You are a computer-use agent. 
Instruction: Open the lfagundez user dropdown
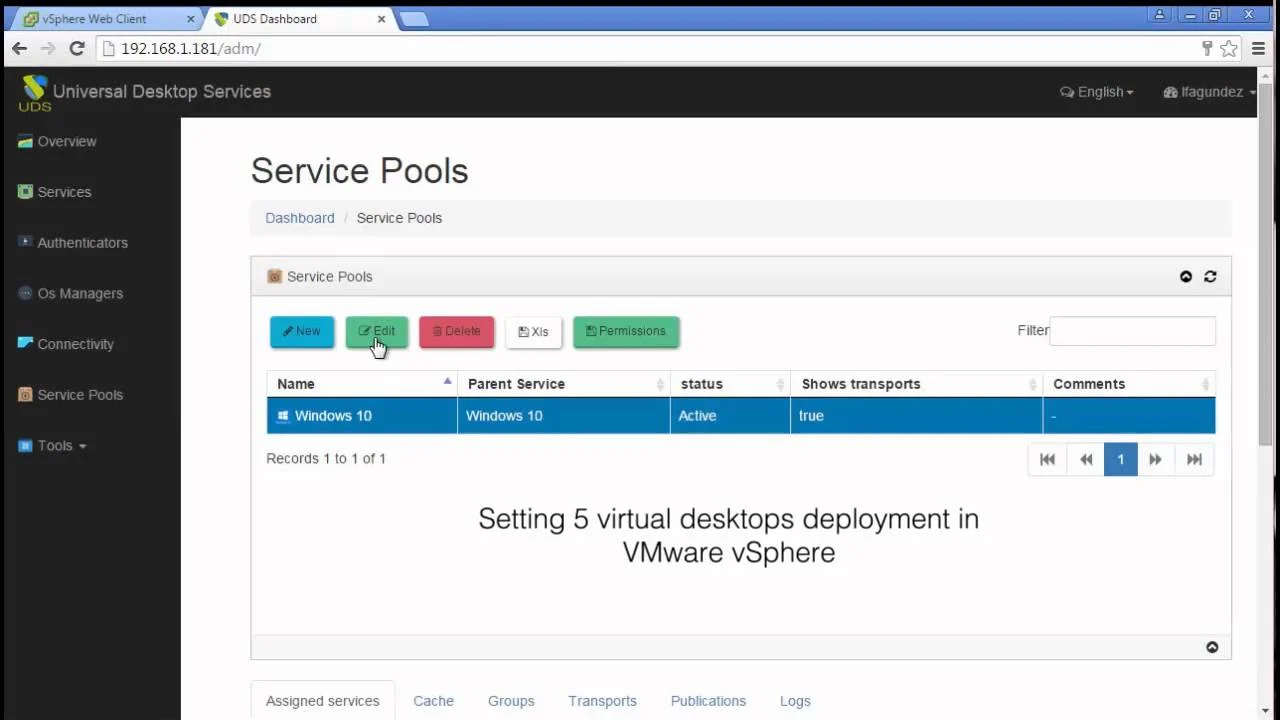click(1210, 92)
